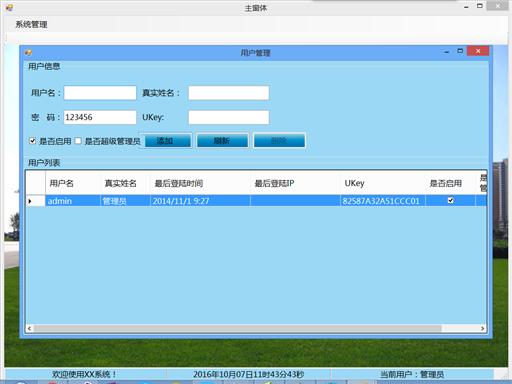Click the row selector arrow for admin
The width and height of the screenshot is (512, 384).
coord(30,201)
